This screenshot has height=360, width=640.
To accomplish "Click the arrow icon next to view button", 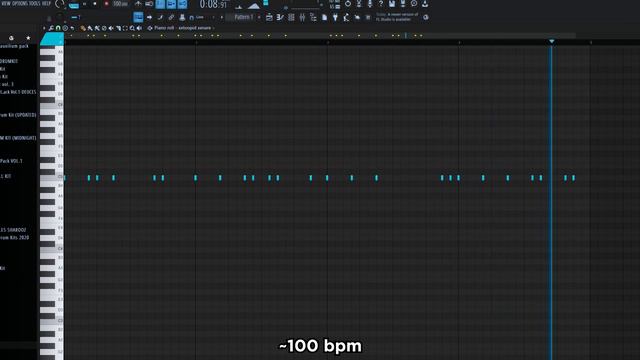I will (x=149, y=17).
